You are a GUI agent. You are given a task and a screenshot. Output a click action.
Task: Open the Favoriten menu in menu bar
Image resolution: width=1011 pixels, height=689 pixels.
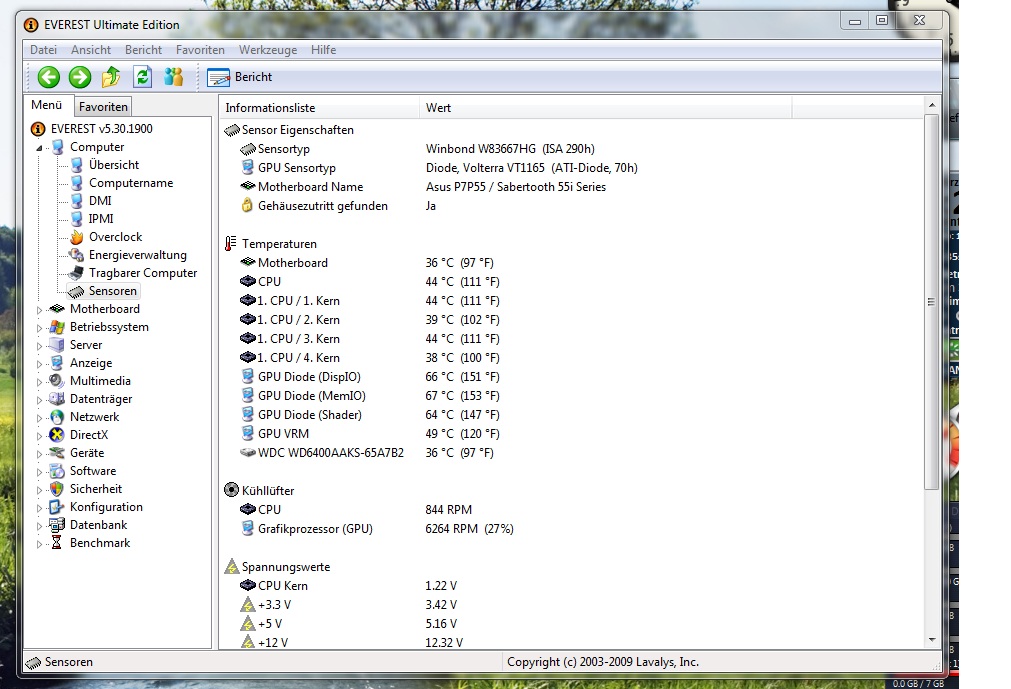(x=200, y=50)
